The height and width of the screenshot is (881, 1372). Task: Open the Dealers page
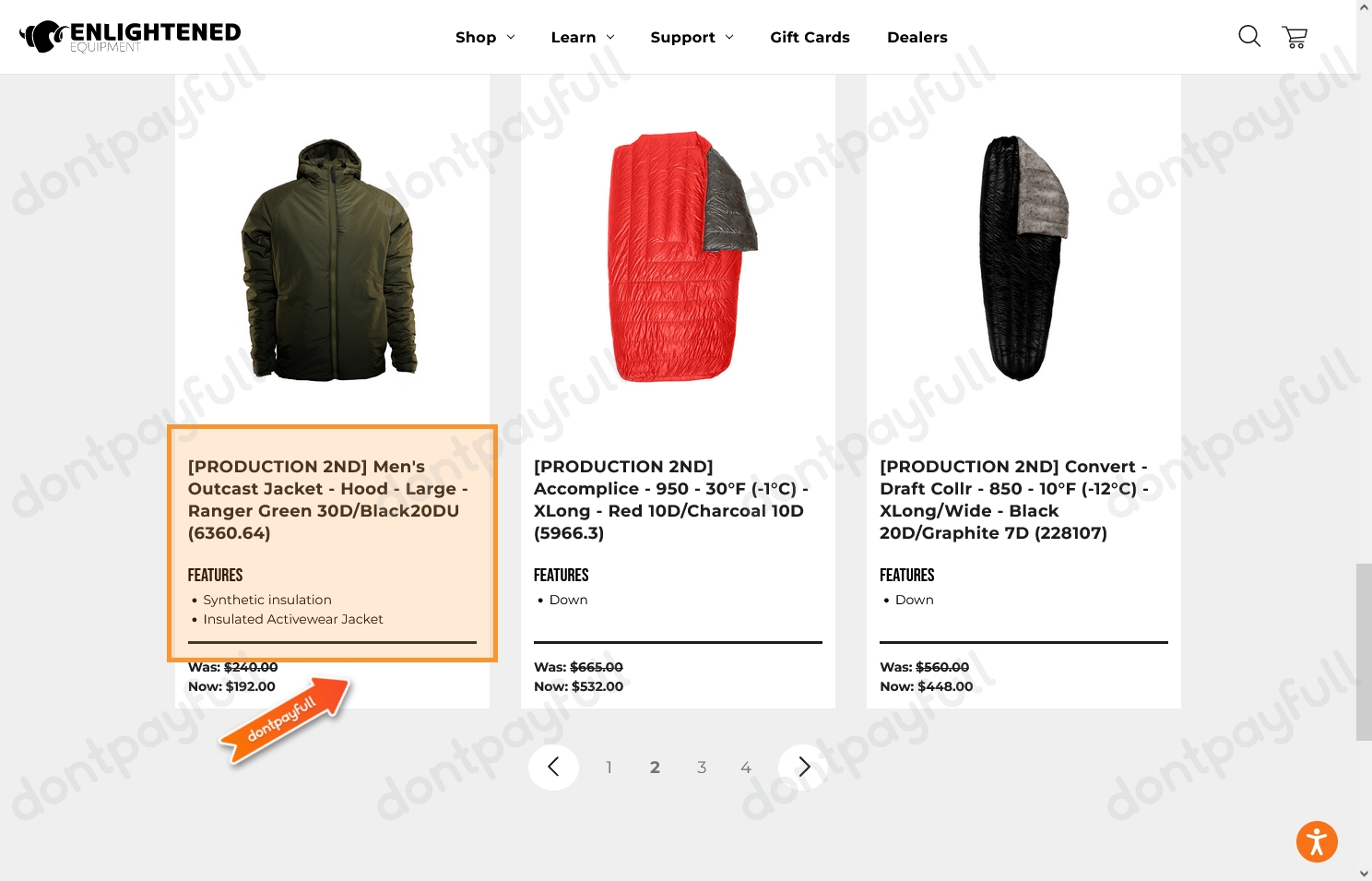tap(917, 37)
